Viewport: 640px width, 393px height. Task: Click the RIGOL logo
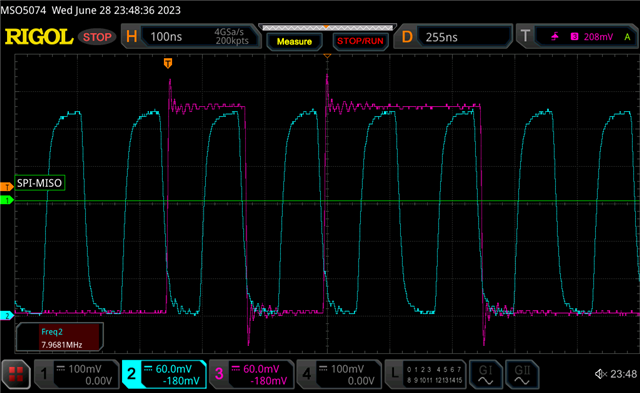[x=39, y=37]
